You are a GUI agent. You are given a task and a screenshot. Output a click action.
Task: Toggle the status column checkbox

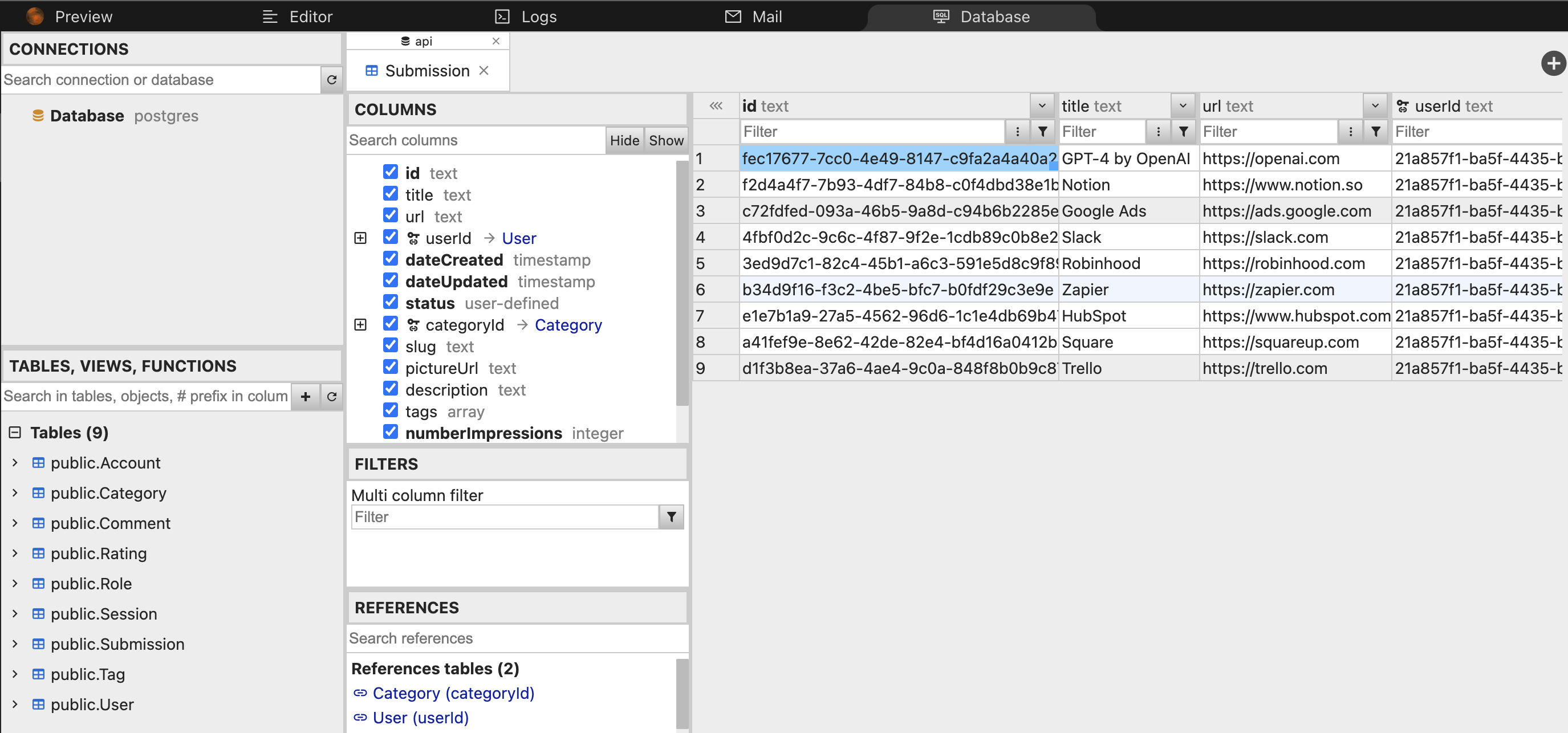pos(391,302)
